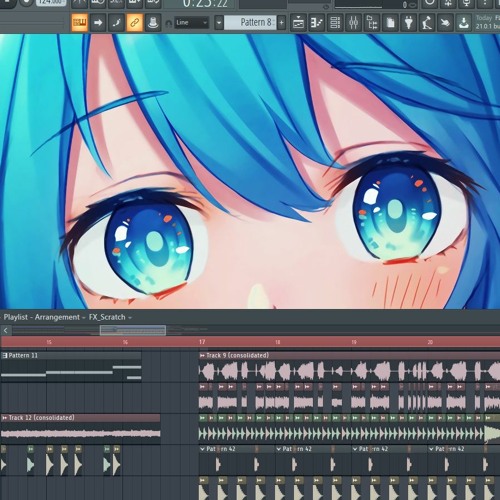Click bar 19 on the timeline ruler
This screenshot has width=500, height=500.
click(354, 342)
